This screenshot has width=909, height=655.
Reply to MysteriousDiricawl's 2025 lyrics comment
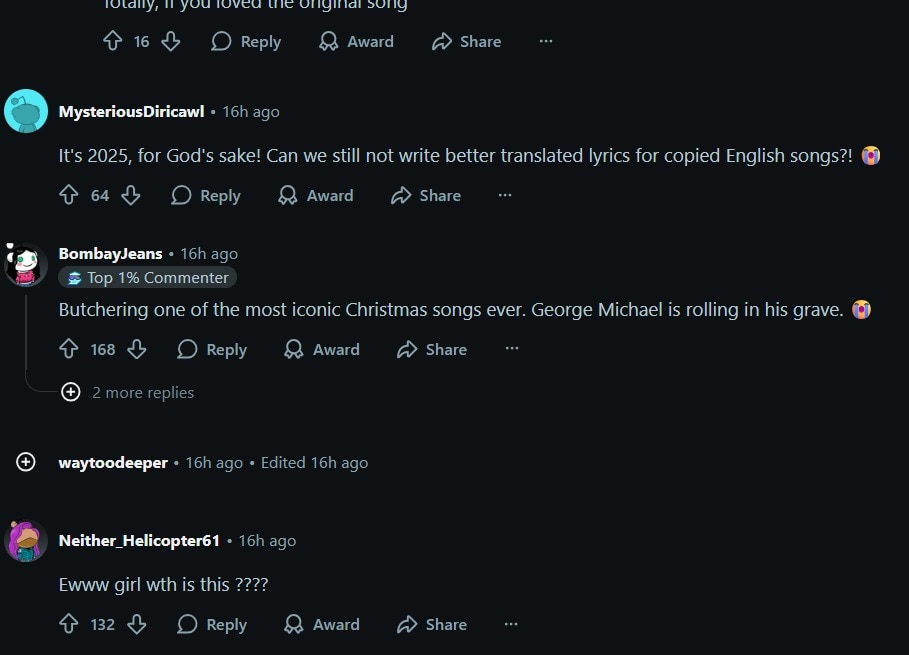coord(206,195)
